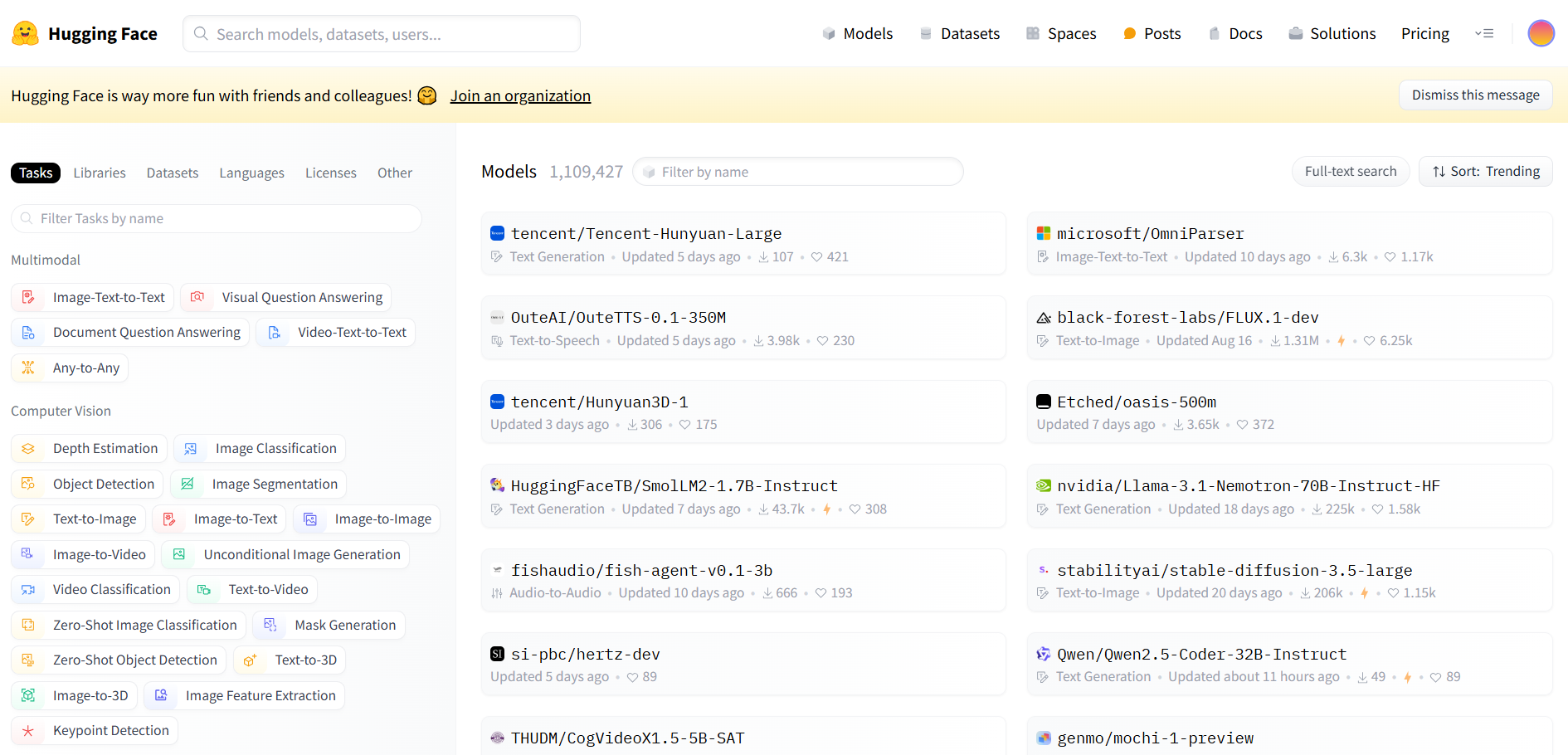Image resolution: width=1568 pixels, height=755 pixels.
Task: Click the Image-to-3D task icon
Action: (x=28, y=695)
